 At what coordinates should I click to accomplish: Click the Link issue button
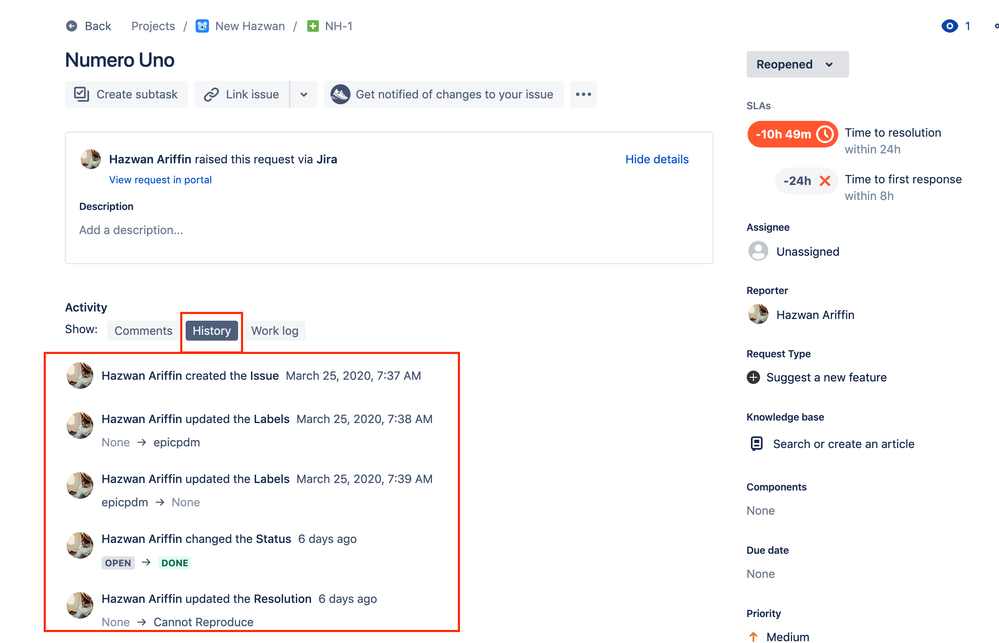241,94
